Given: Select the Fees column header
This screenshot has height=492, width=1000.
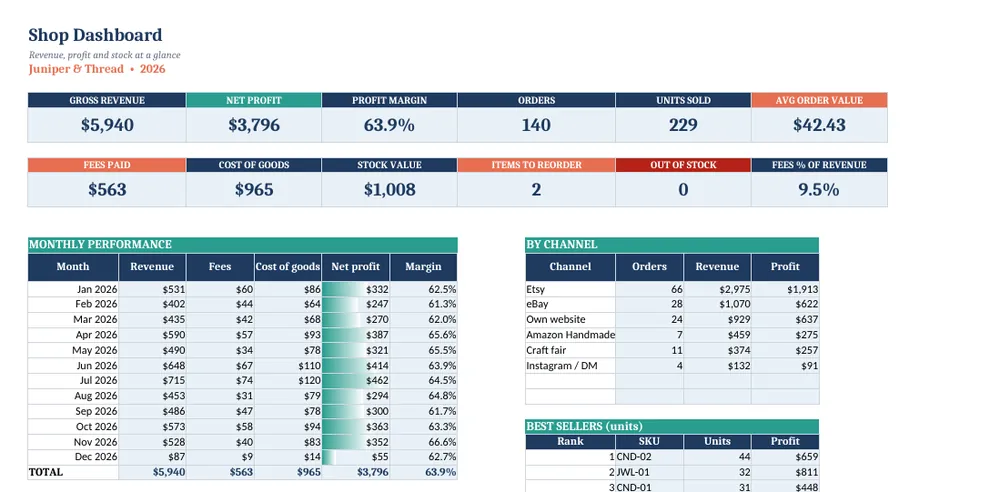Looking at the screenshot, I should [220, 267].
